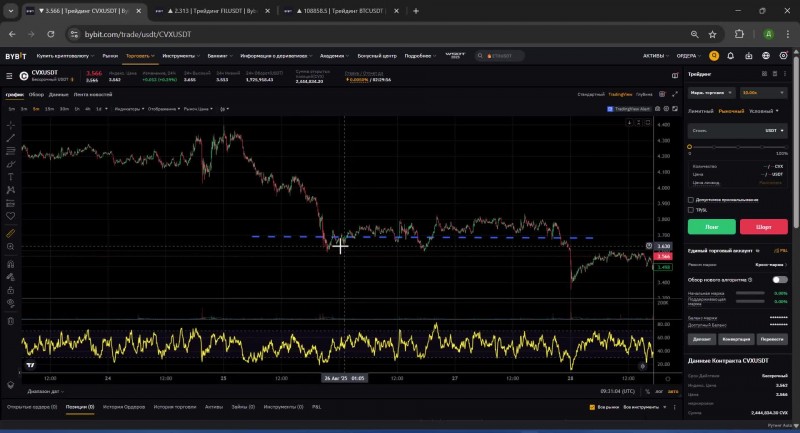
Task: Tick the checkbox above TP/SL
Action: point(691,199)
